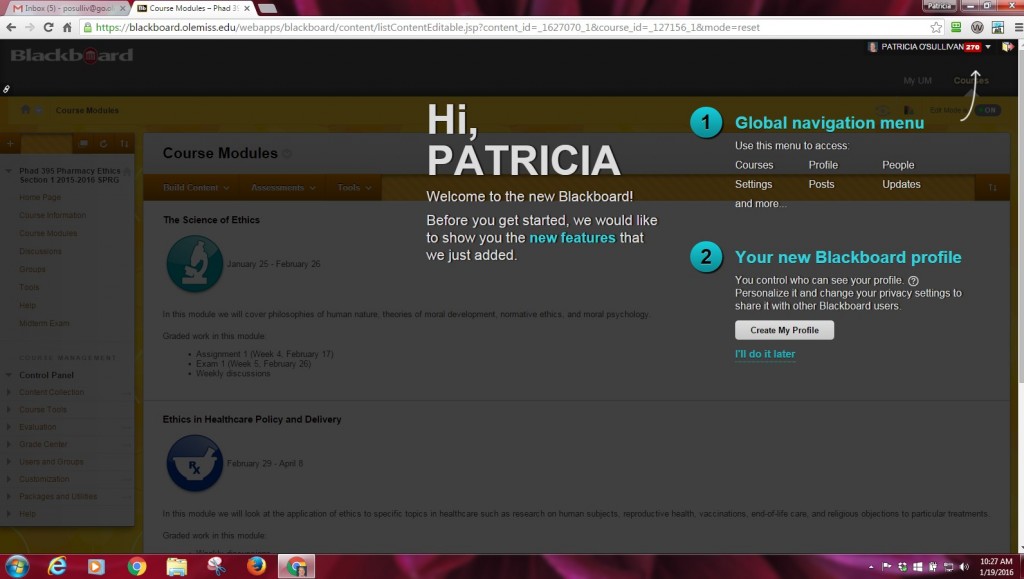Click the reorder icon on the content toolbar
1024x579 pixels.
pos(992,187)
